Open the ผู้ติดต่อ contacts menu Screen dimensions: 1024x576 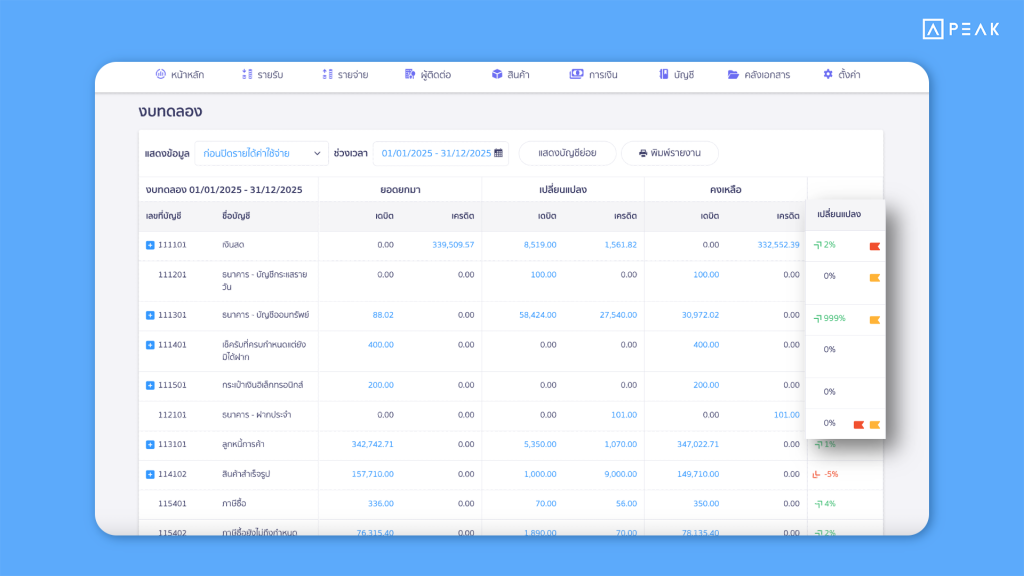point(428,74)
